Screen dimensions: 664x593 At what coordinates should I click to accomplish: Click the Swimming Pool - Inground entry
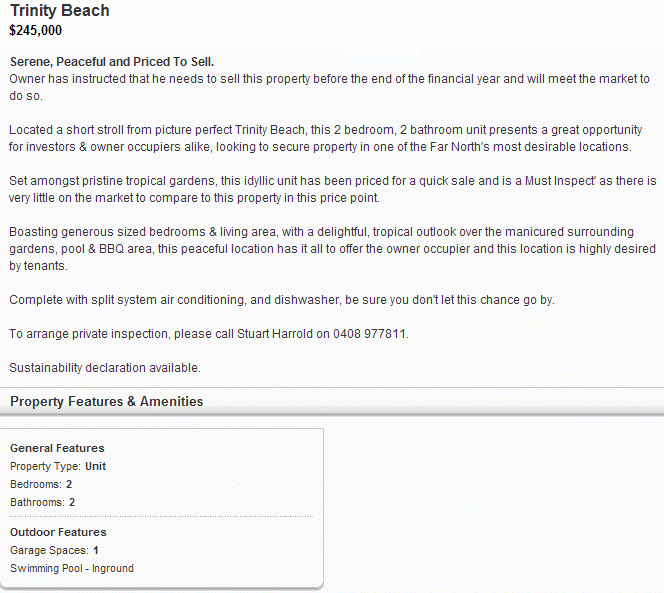pyautogui.click(x=72, y=568)
